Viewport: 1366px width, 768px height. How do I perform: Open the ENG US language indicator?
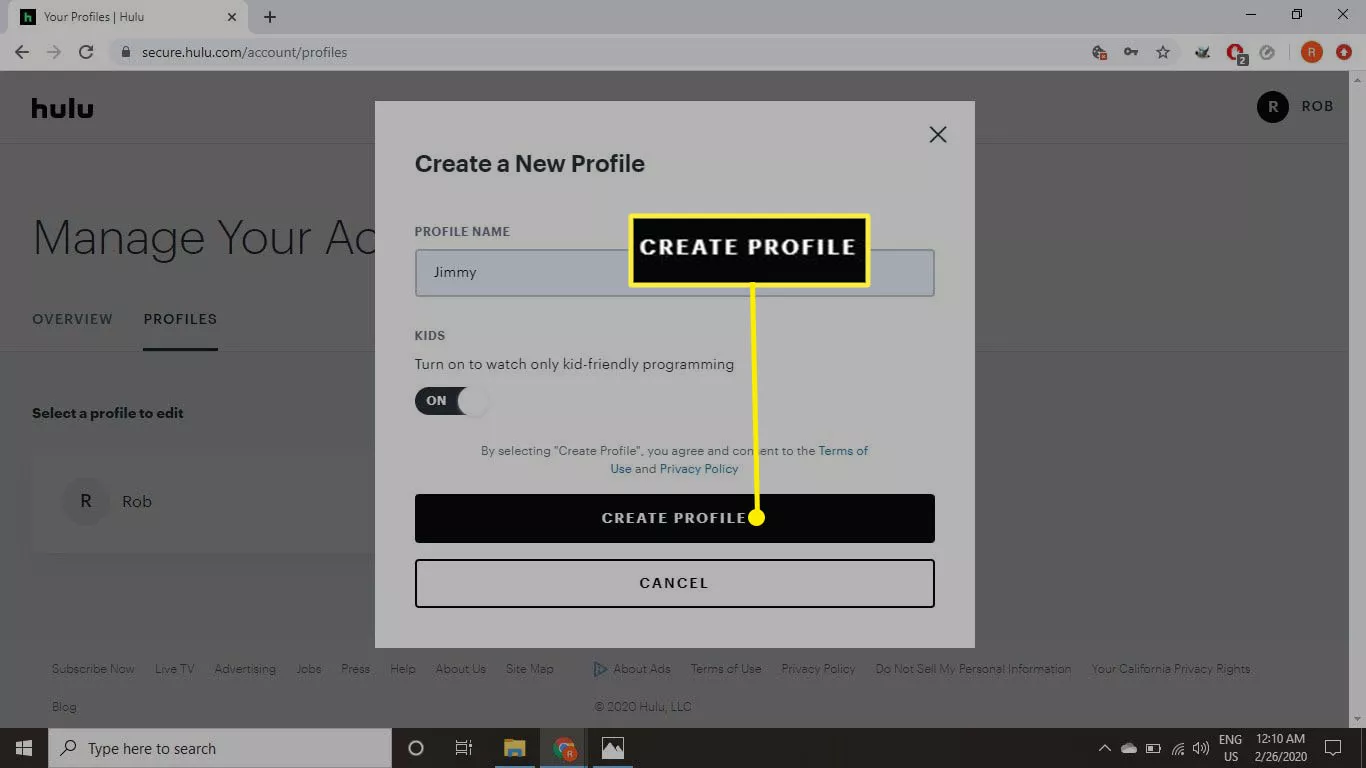[1230, 748]
